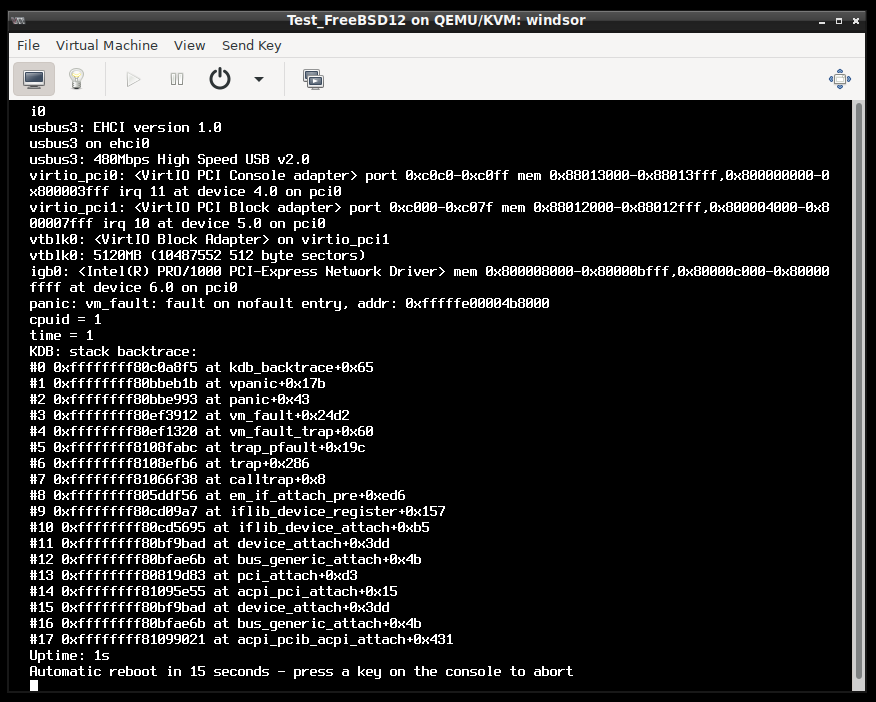876x702 pixels.
Task: Click backtrace line #8 em_if_attach_pre+0xed6
Action: 217,495
